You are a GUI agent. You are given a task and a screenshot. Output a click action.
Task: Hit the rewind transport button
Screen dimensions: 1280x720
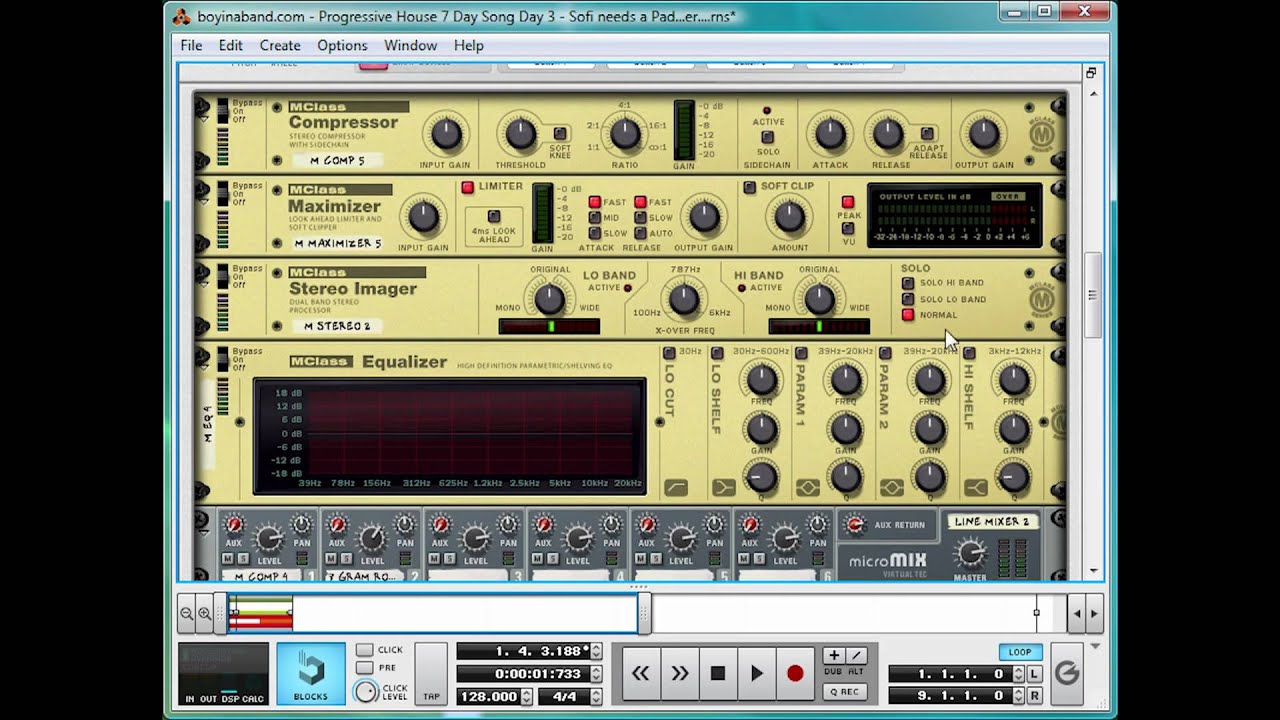(641, 674)
